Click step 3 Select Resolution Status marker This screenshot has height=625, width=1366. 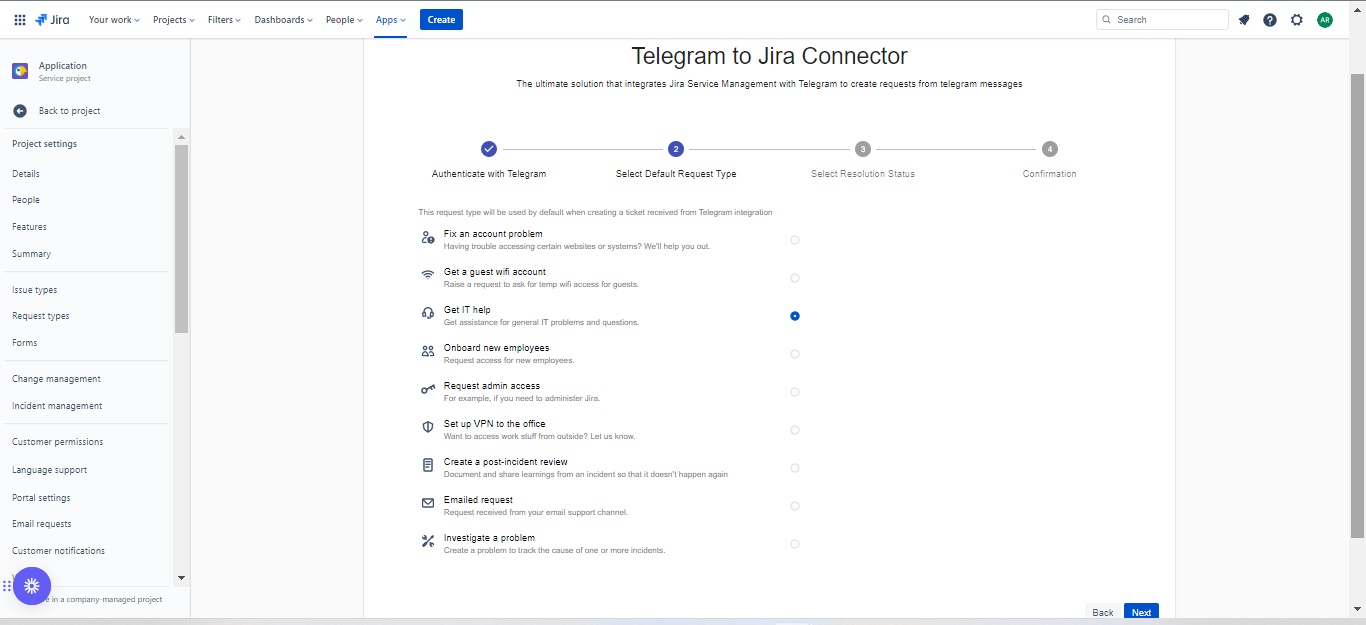click(863, 149)
